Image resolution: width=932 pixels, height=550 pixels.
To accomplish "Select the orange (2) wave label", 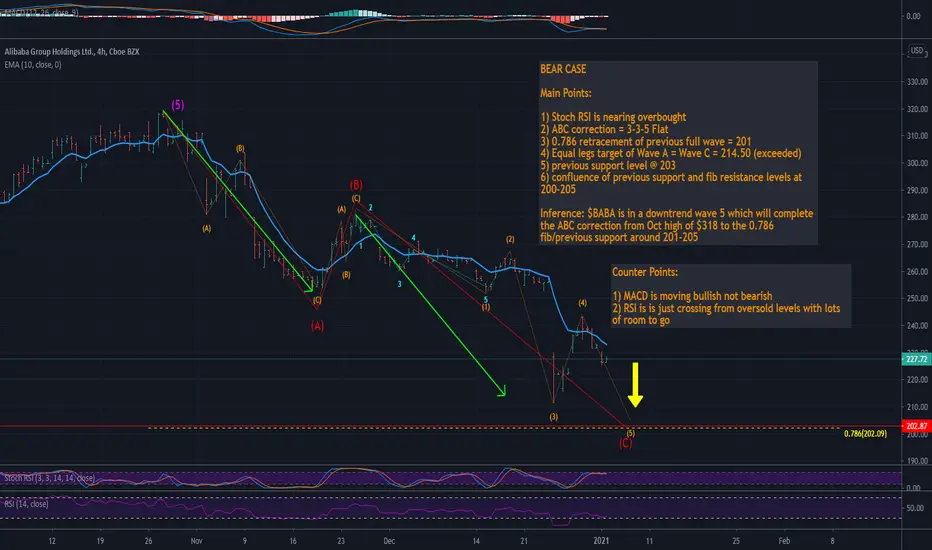I will (510, 240).
